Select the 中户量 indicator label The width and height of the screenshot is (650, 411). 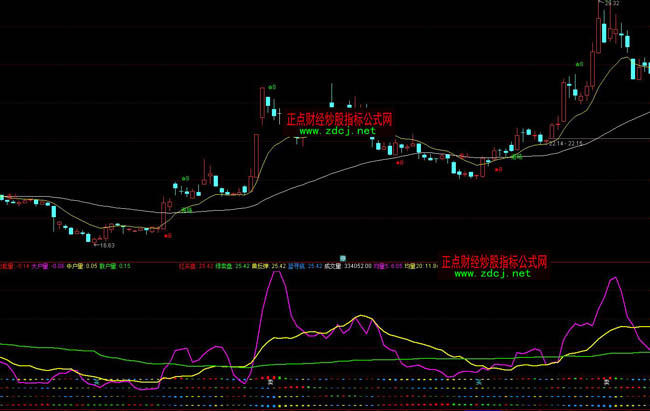click(75, 266)
